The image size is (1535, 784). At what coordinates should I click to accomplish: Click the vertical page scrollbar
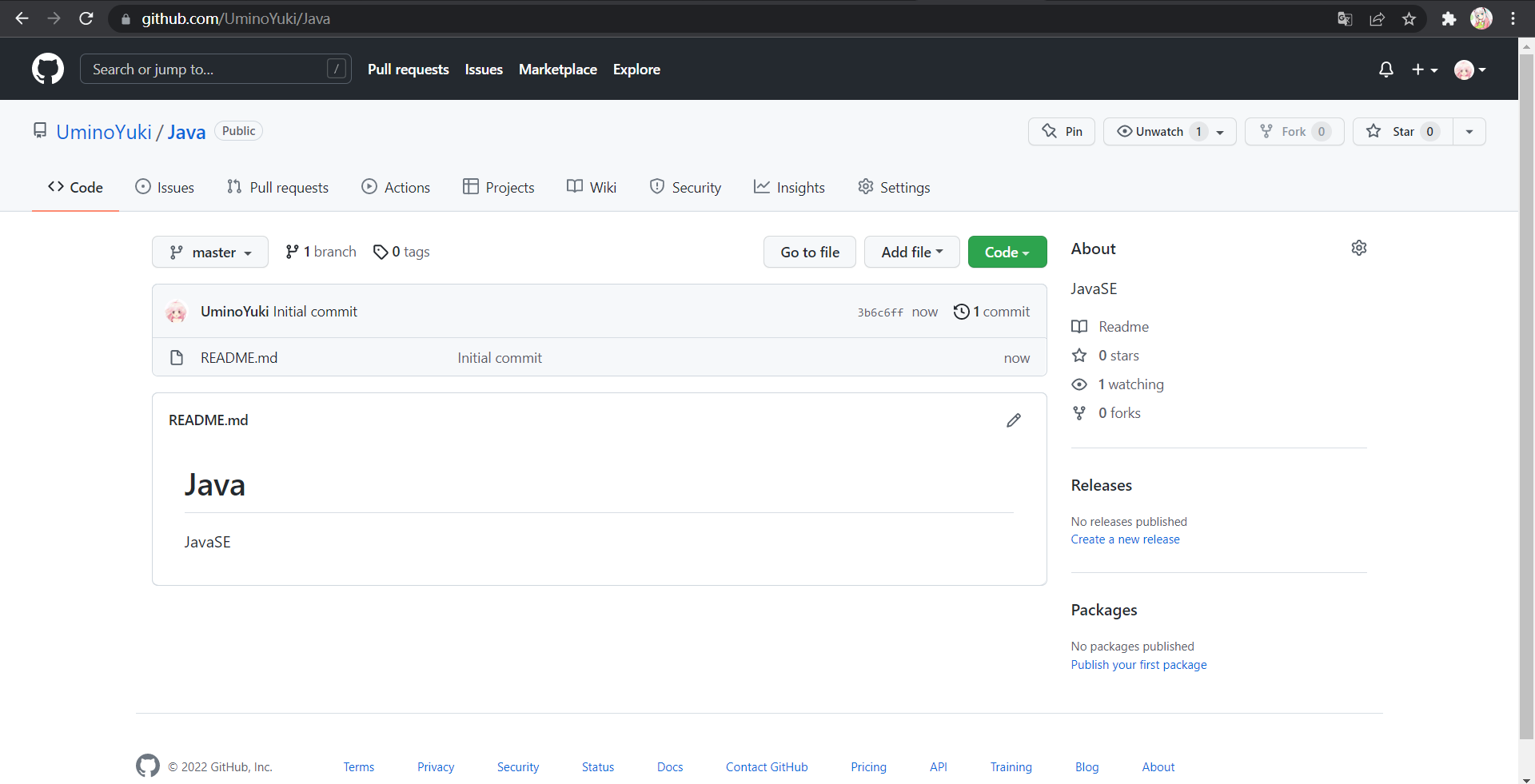click(1526, 395)
